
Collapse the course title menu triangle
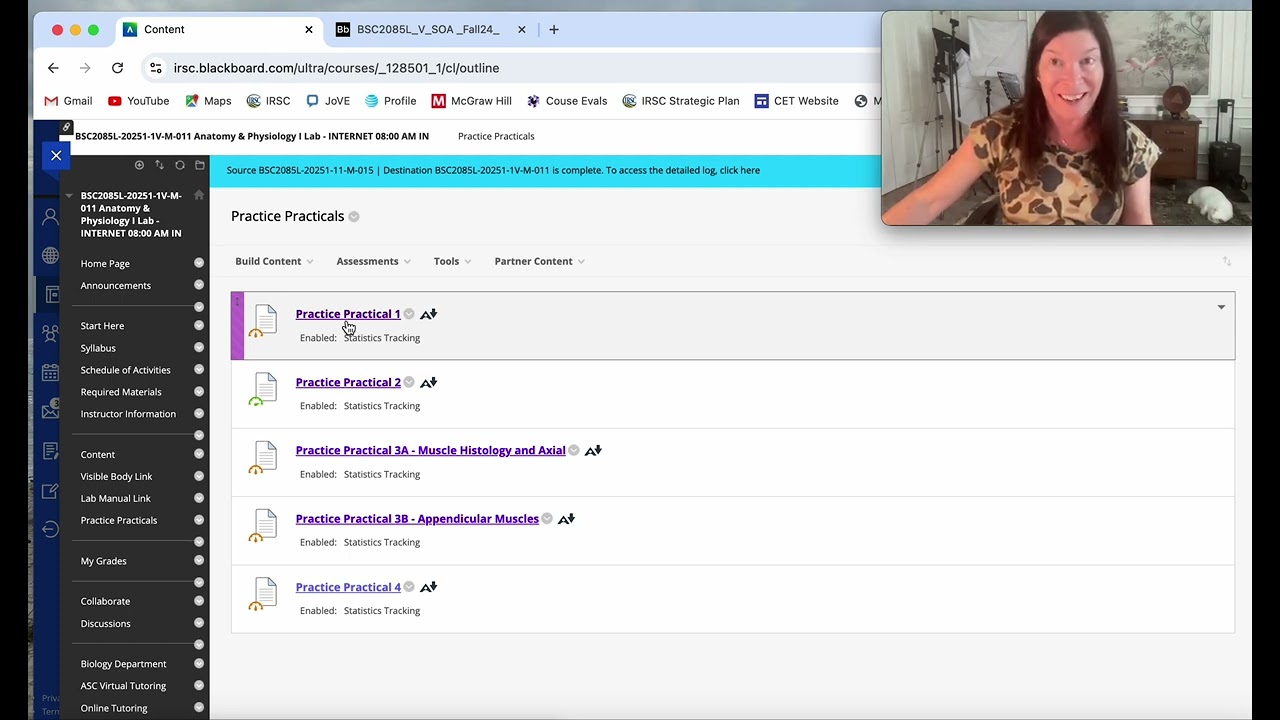point(70,196)
